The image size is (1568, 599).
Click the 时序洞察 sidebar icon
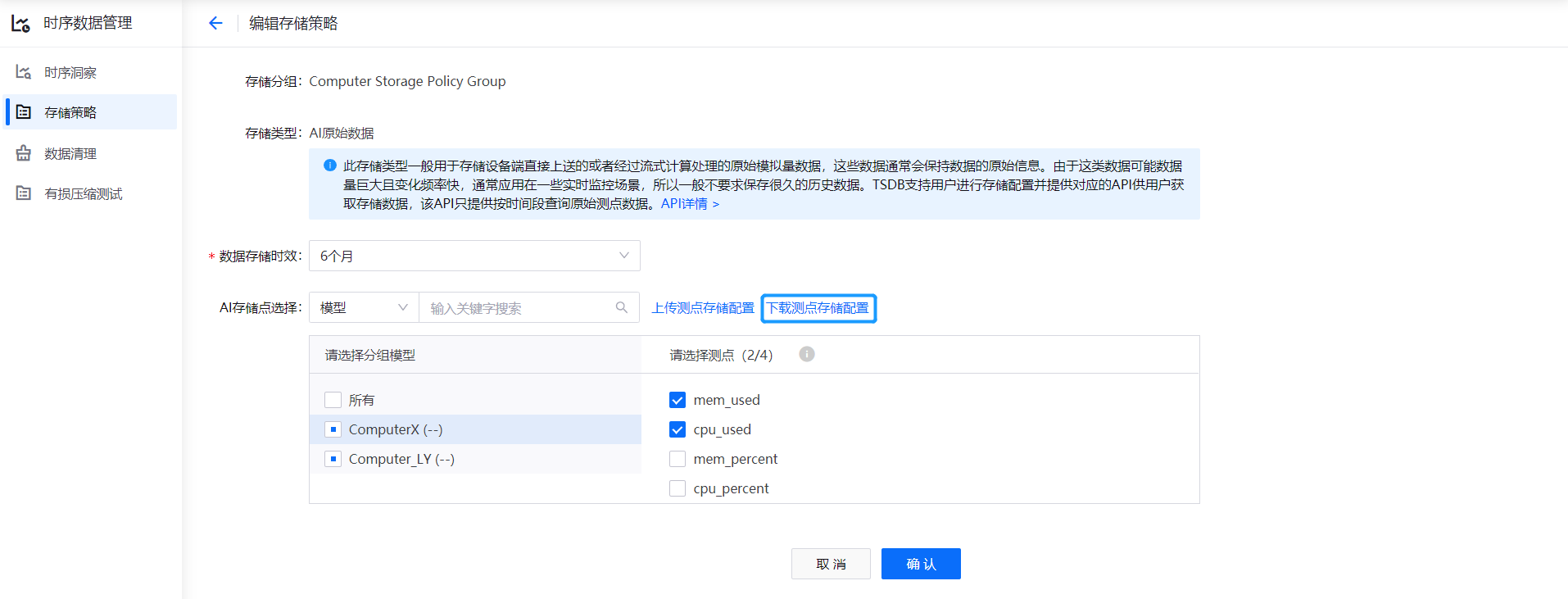coord(24,72)
